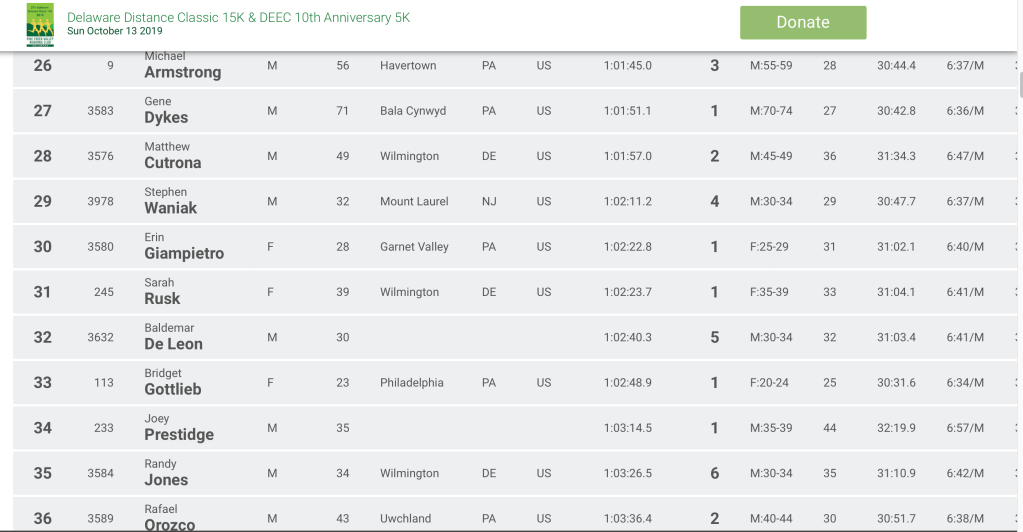Screen dimensions: 1023x532
Task: Click the Sun October 13 2019 date text
Action: (114, 31)
